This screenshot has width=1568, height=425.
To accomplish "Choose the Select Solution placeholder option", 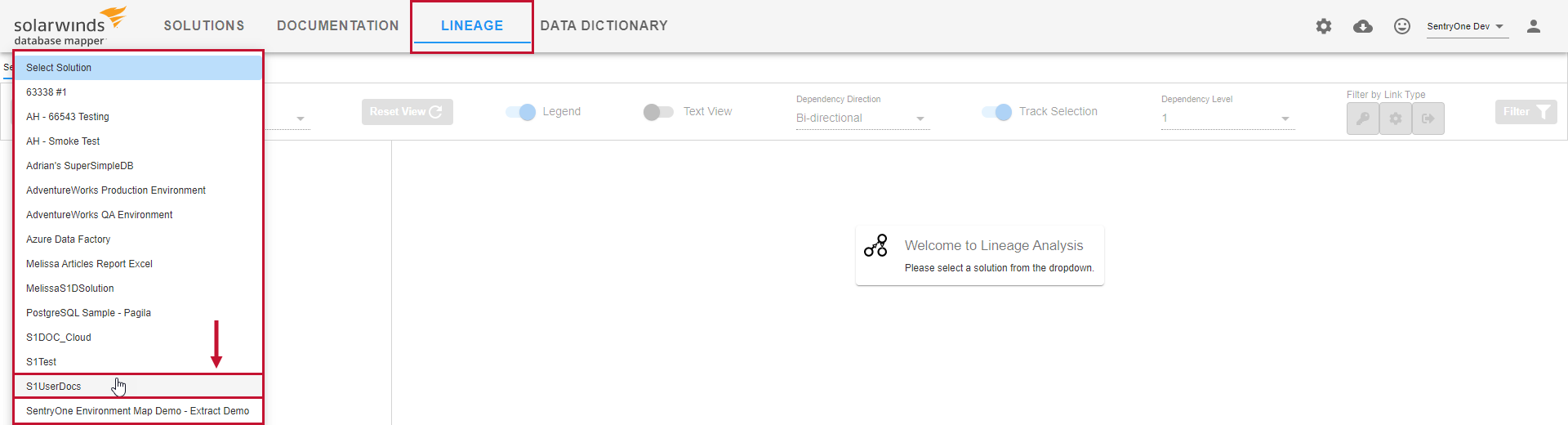I will click(x=138, y=68).
